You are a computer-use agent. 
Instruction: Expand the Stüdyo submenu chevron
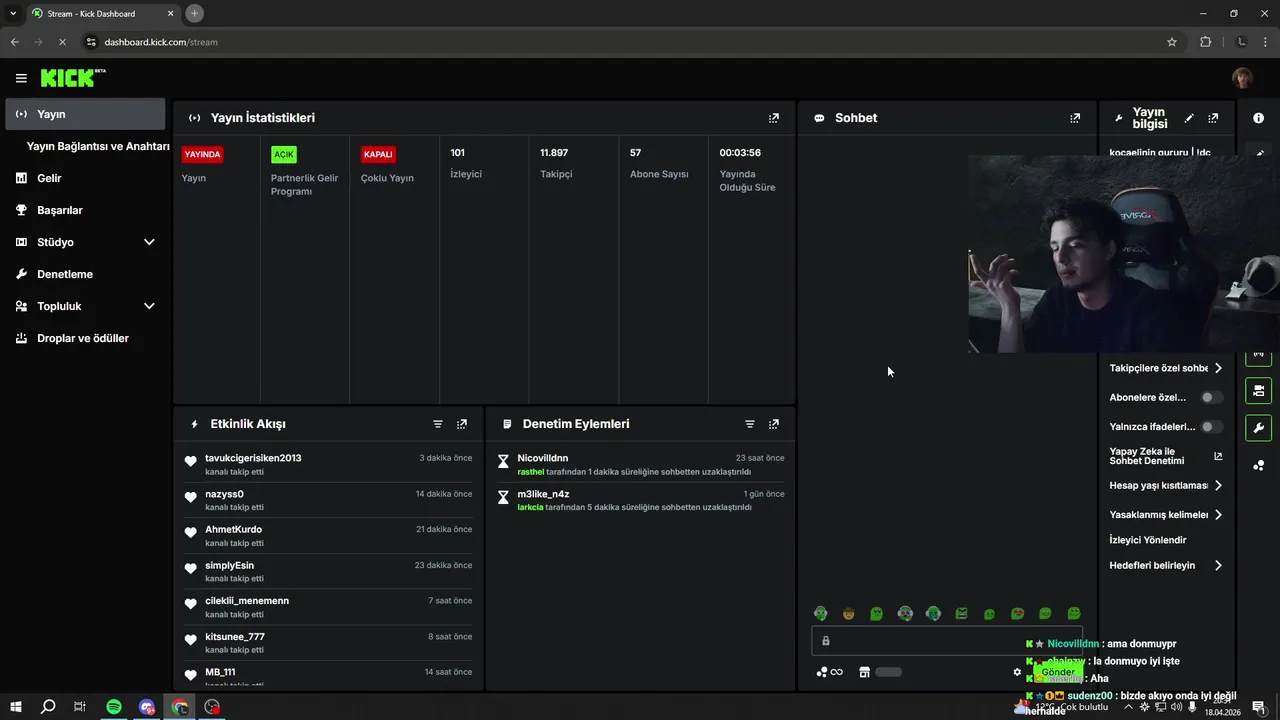pos(149,242)
